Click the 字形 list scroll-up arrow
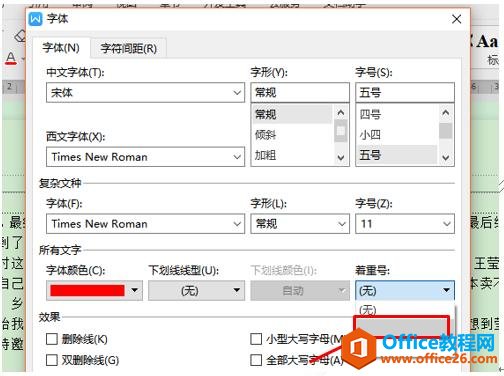 [x=341, y=113]
